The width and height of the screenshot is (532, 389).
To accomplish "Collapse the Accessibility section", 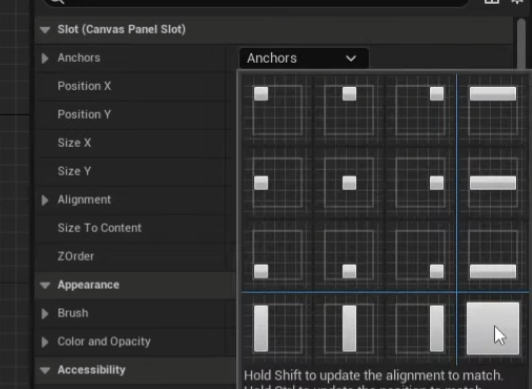I will pos(45,370).
